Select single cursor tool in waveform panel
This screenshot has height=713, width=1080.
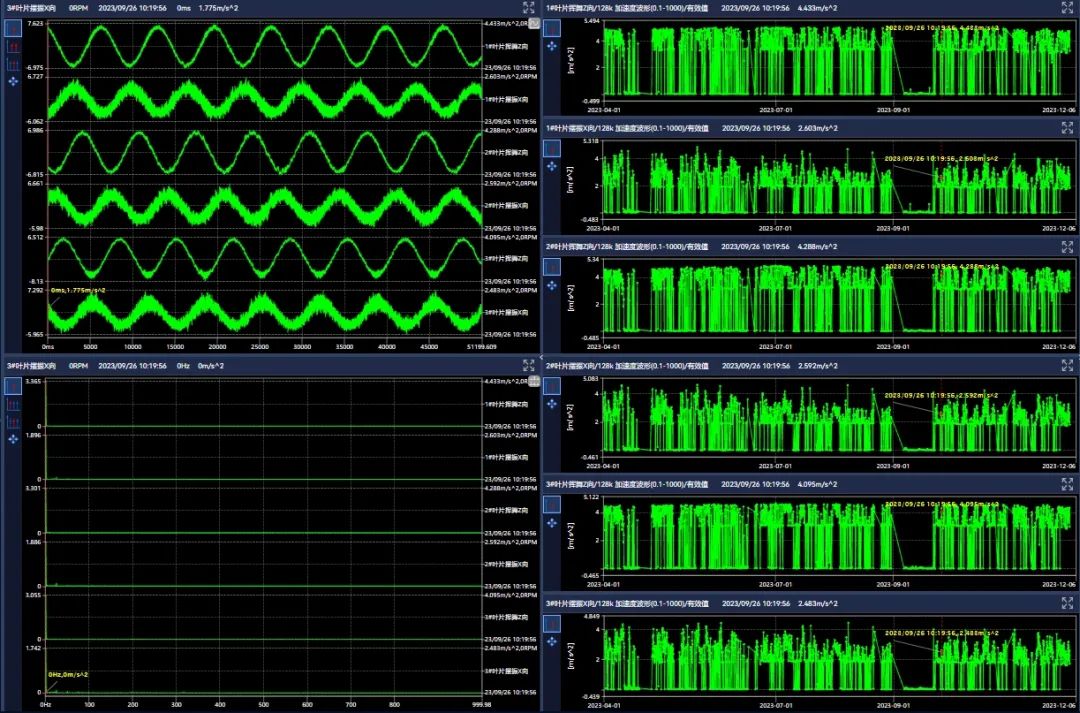[13, 30]
